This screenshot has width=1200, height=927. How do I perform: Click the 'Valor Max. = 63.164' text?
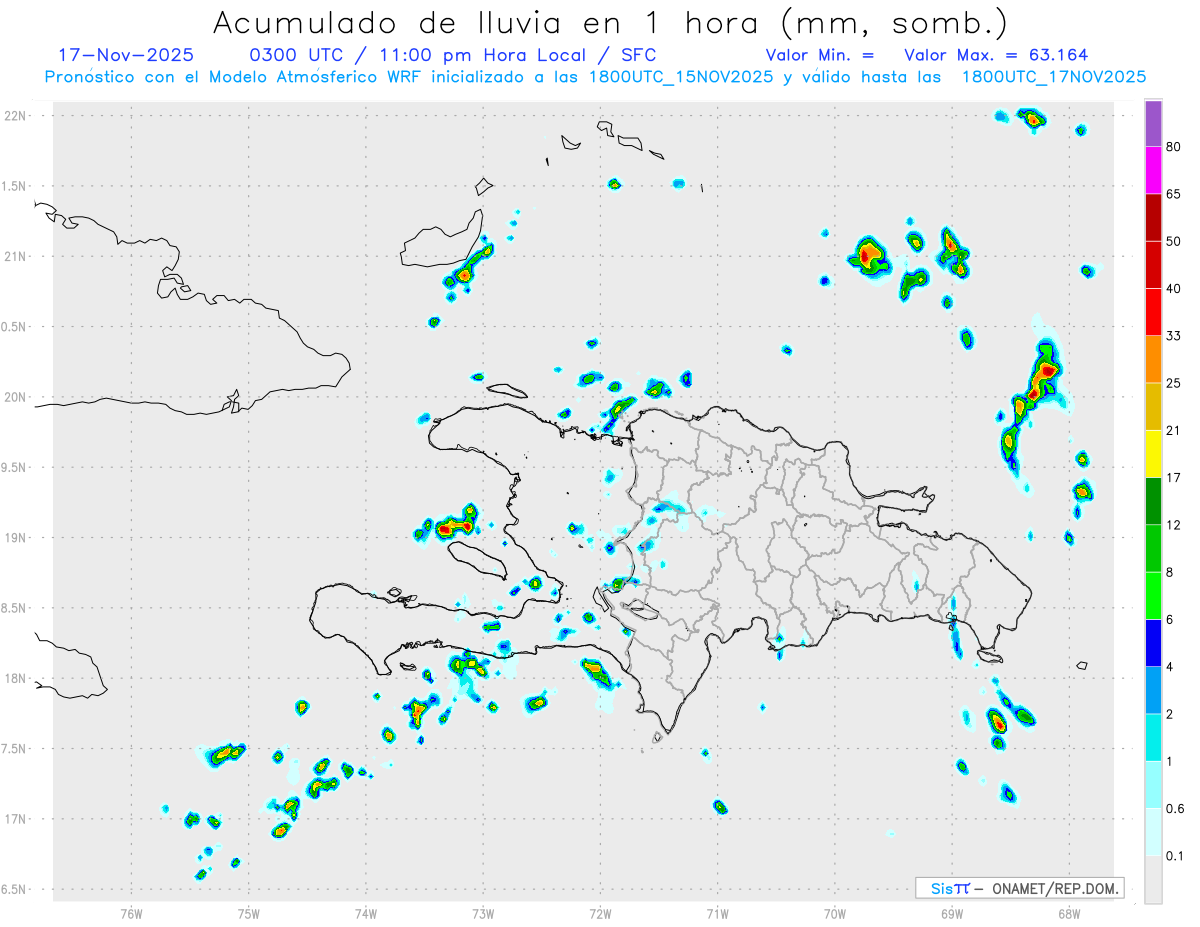coord(996,55)
